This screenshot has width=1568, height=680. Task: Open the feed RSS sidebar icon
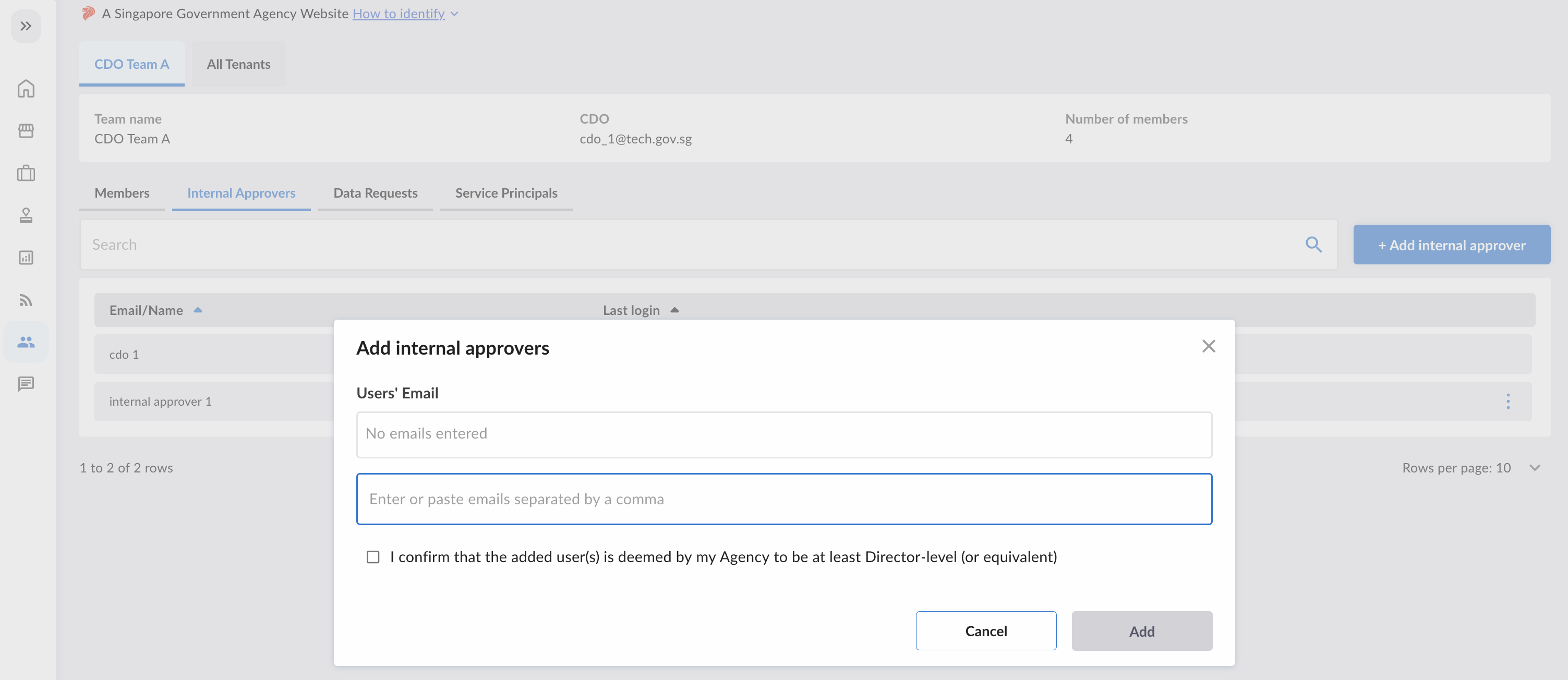[x=26, y=300]
